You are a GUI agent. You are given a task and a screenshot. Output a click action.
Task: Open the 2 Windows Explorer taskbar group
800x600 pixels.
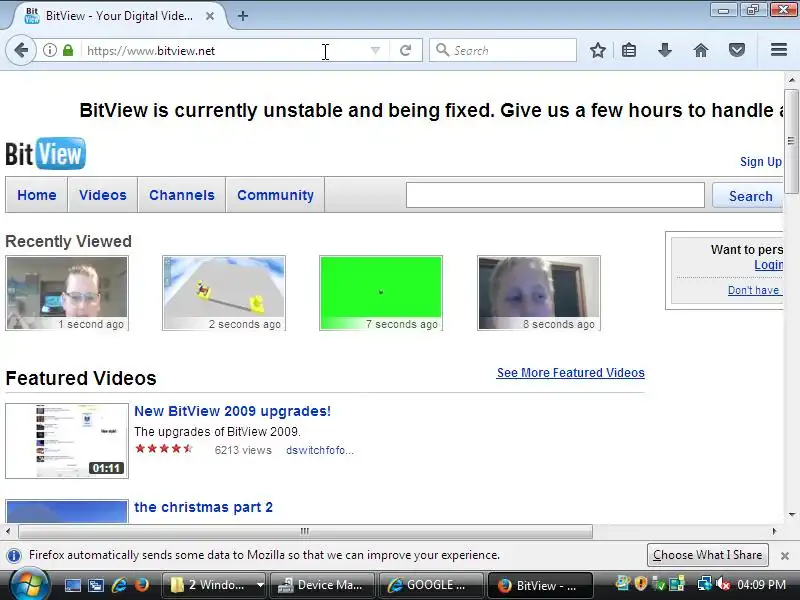[216, 585]
